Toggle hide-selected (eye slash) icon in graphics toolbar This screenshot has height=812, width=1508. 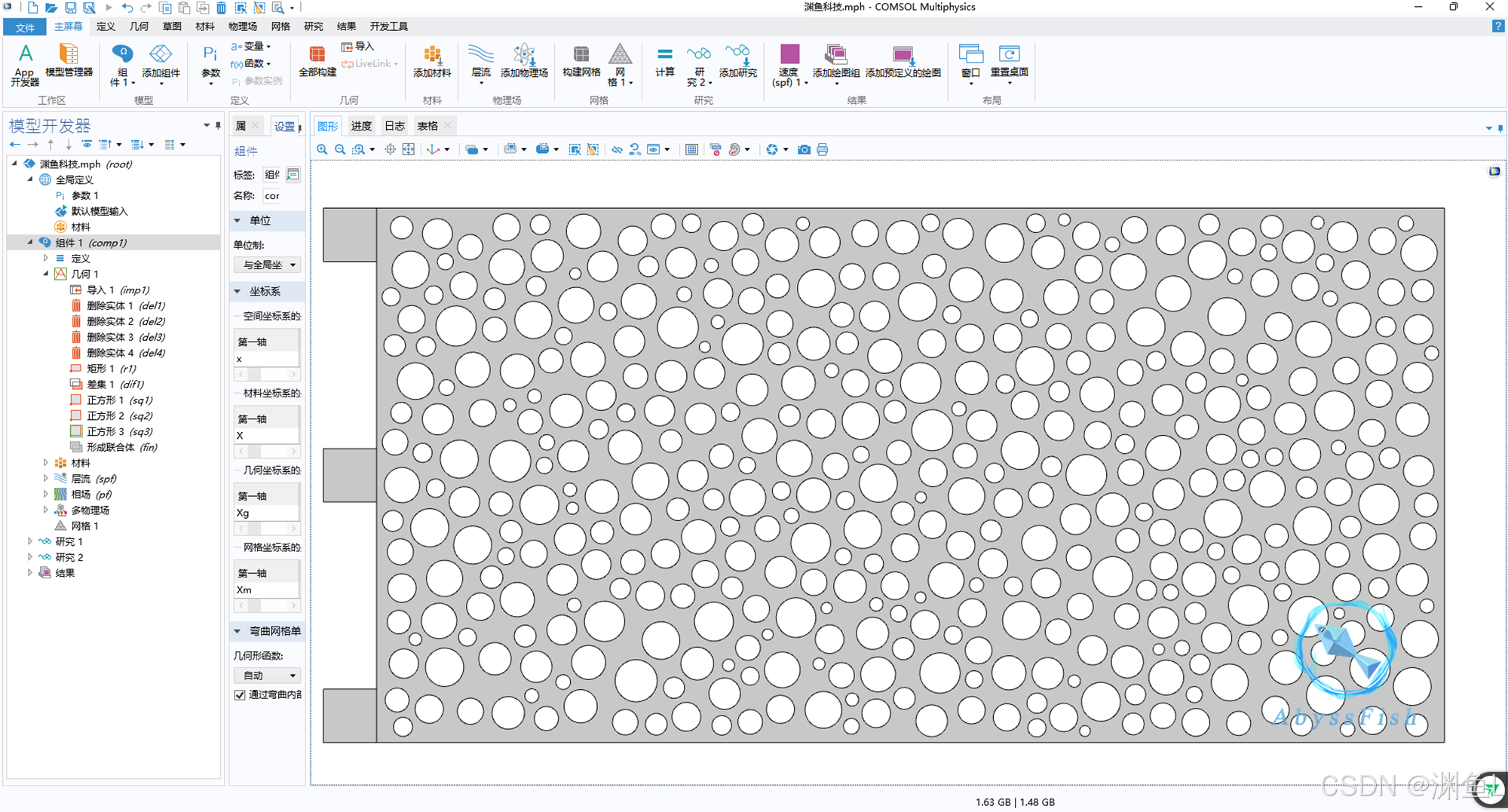pos(617,149)
